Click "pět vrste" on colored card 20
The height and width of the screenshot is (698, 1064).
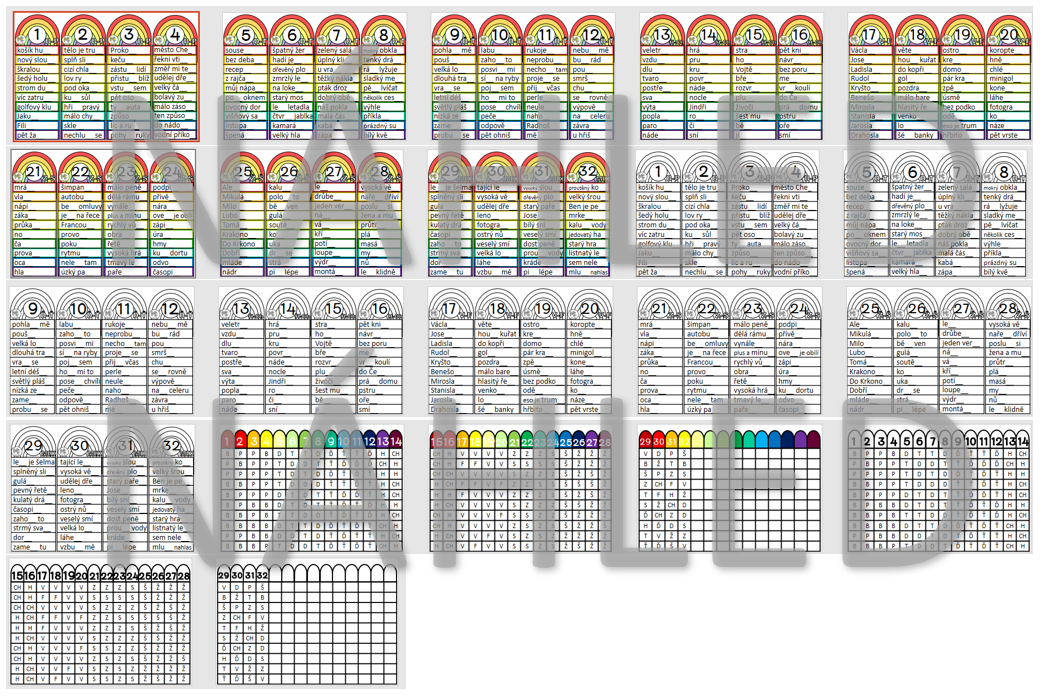(1003, 135)
